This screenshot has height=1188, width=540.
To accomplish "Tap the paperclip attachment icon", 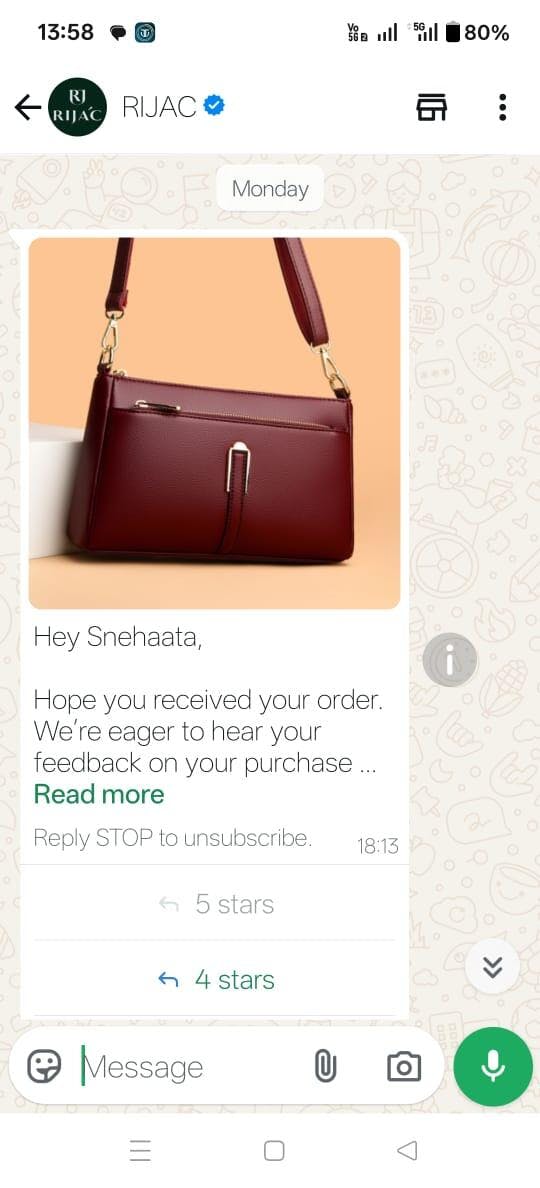I will coord(325,1067).
